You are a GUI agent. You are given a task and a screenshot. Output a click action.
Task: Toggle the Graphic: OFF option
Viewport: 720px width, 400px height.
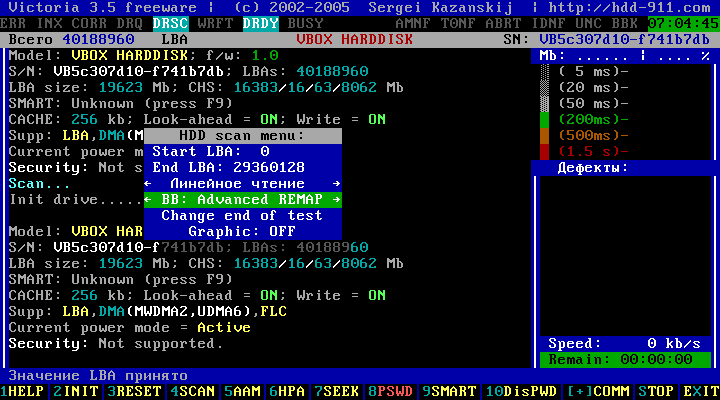243,231
